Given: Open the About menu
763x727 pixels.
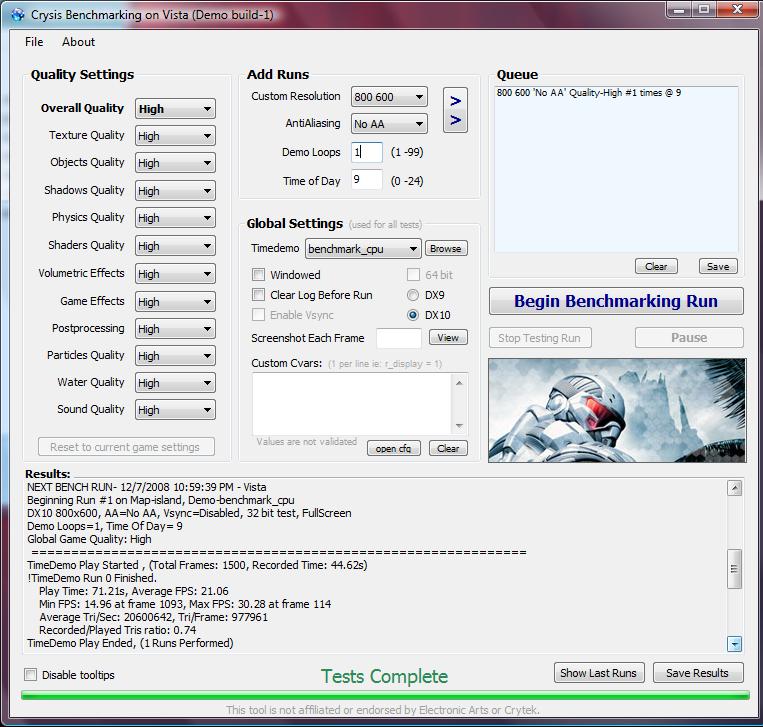Looking at the screenshot, I should [x=78, y=42].
